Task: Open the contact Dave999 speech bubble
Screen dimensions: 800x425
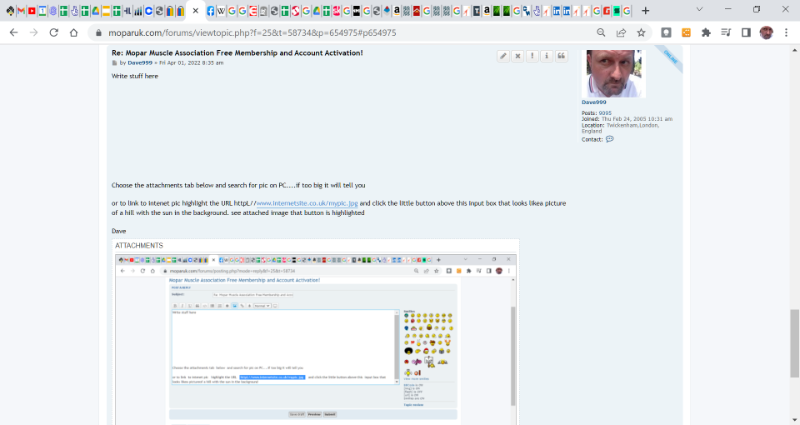Action: (x=610, y=139)
